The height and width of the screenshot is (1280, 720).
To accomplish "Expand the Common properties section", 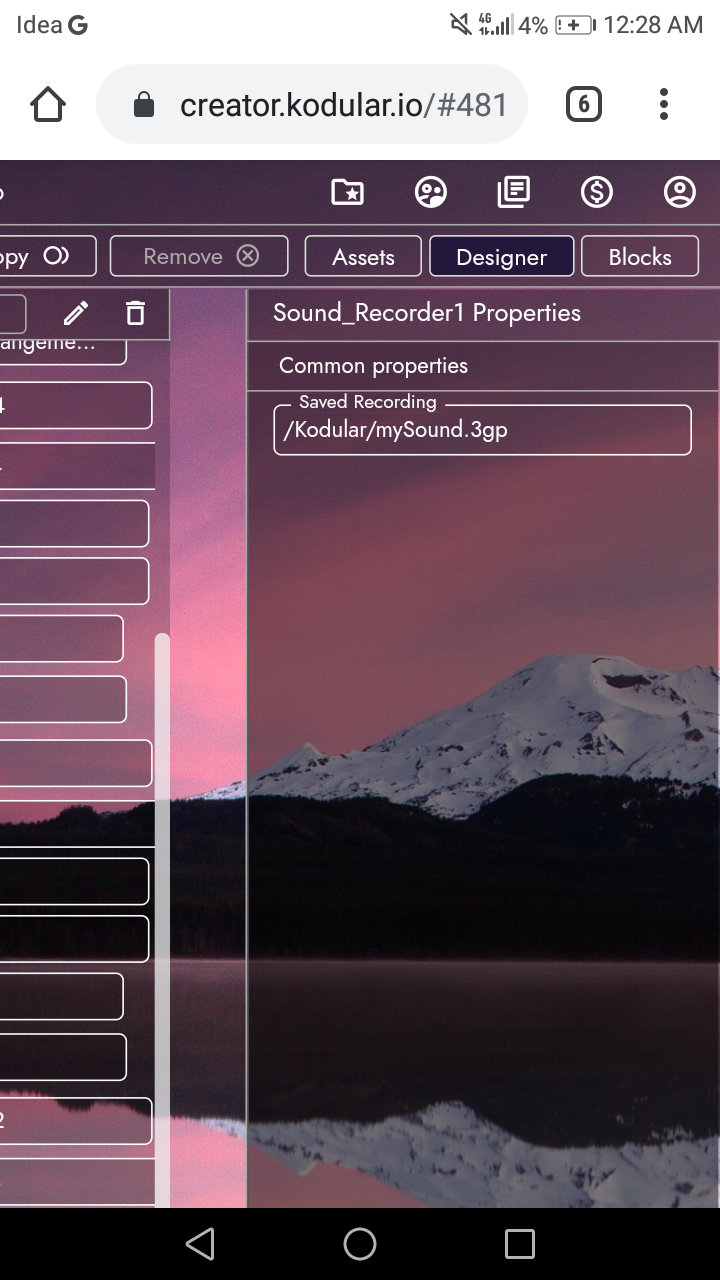I will [x=483, y=366].
